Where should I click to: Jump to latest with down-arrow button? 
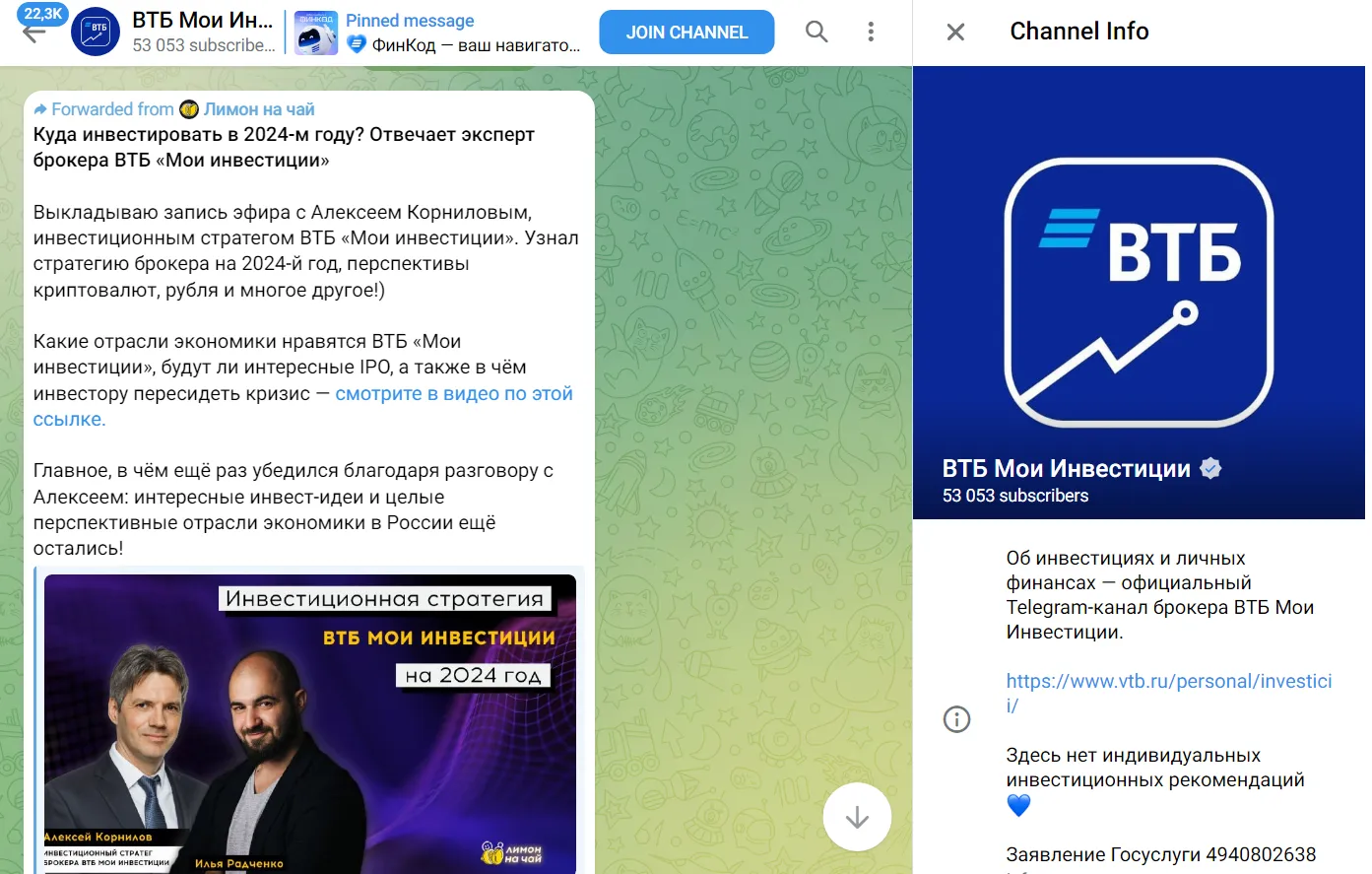pos(857,817)
